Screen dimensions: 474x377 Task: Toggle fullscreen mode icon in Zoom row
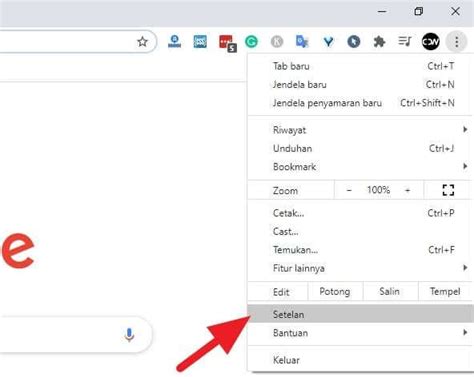(448, 190)
